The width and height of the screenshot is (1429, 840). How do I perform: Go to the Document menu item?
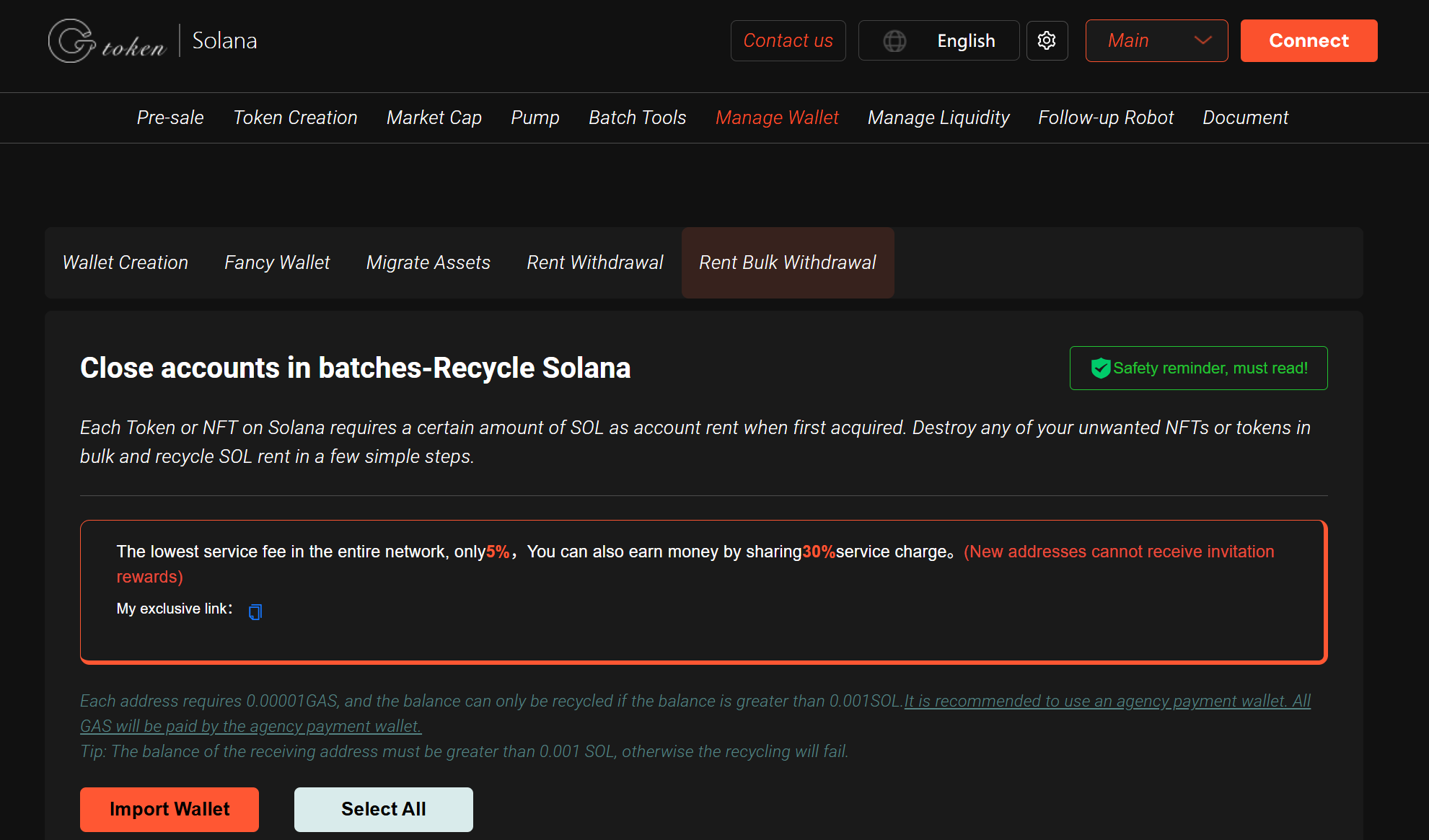1245,118
